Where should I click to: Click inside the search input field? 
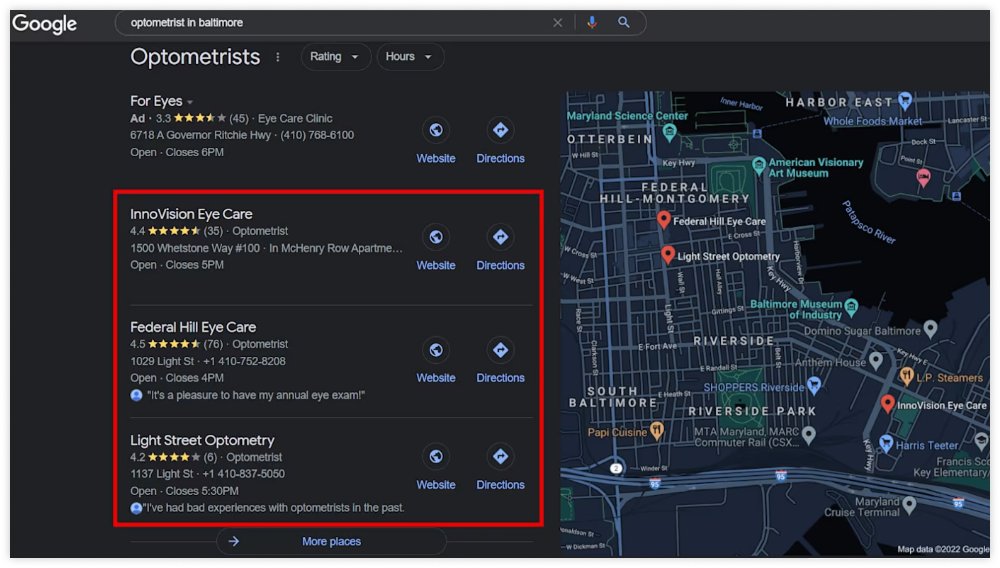pyautogui.click(x=330, y=23)
